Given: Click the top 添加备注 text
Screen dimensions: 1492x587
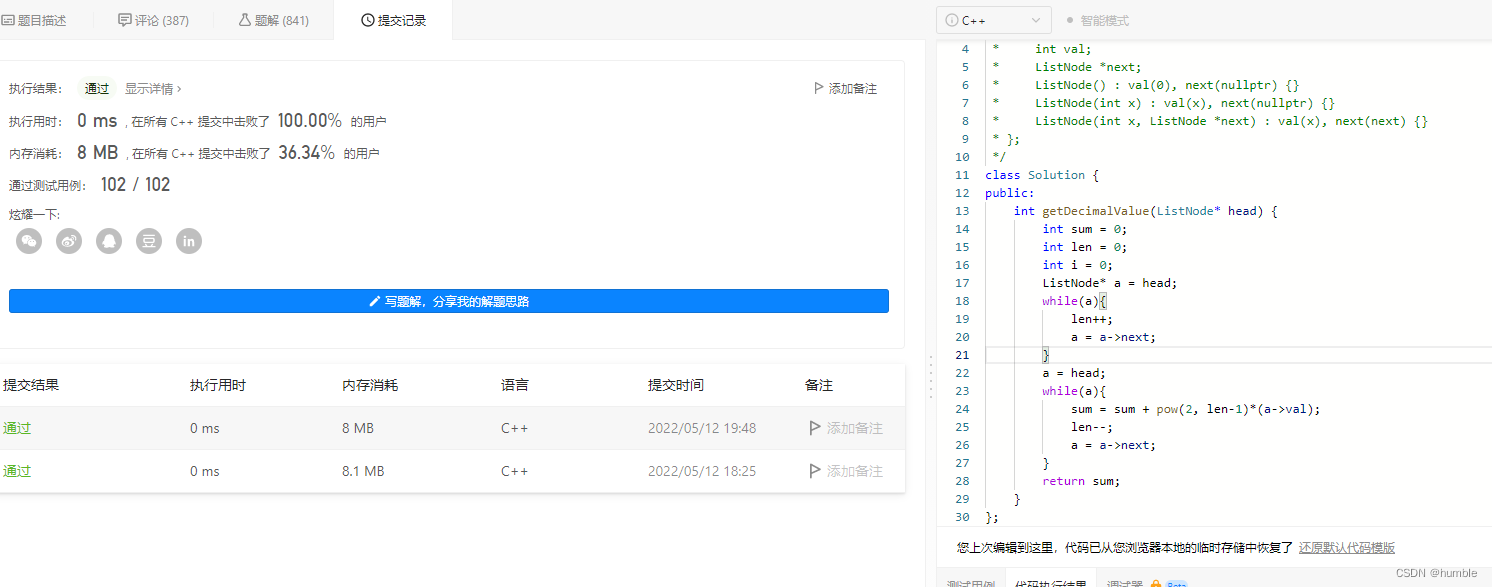Looking at the screenshot, I should click(853, 89).
